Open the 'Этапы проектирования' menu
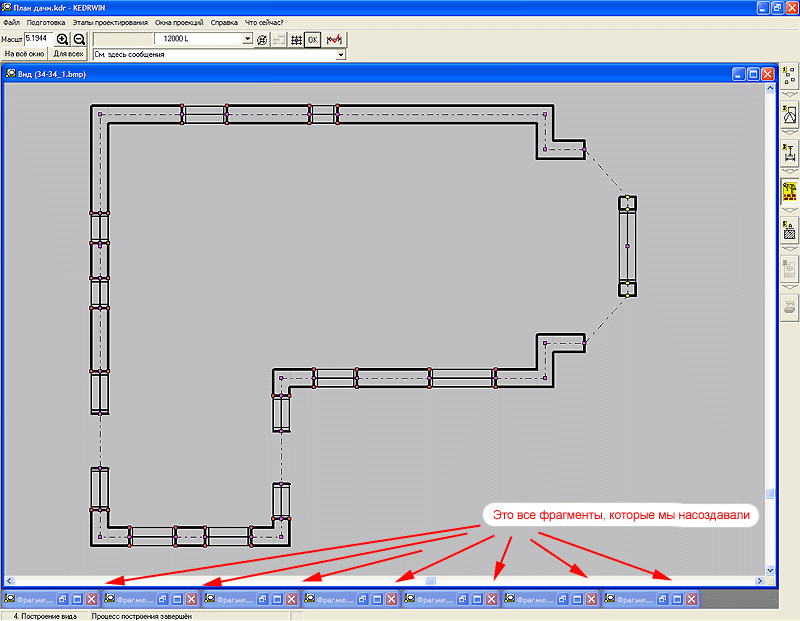The height and width of the screenshot is (621, 800). point(110,22)
